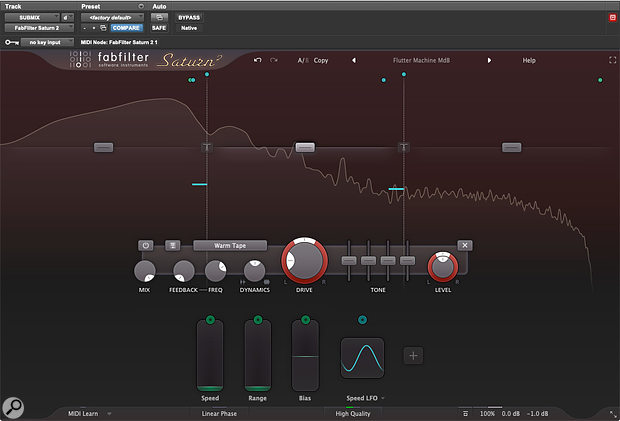Click the MIDI Learn button
The image size is (620, 421).
point(83,413)
